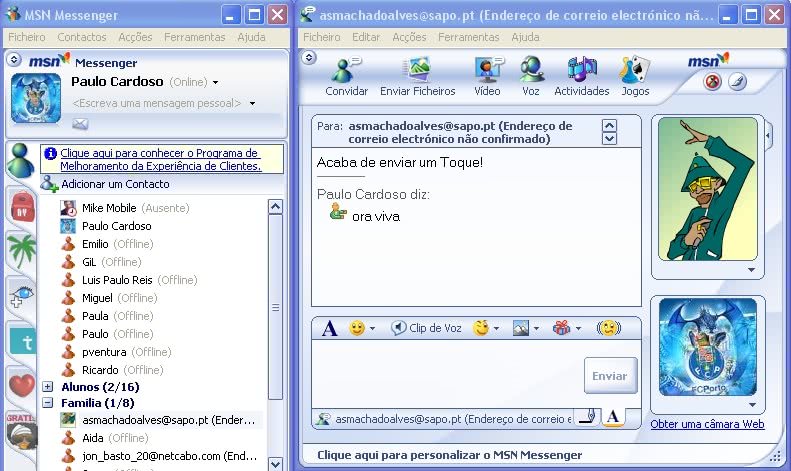Image resolution: width=791 pixels, height=471 pixels.
Task: Open Contactos menu in Messenger window
Action: (81, 37)
